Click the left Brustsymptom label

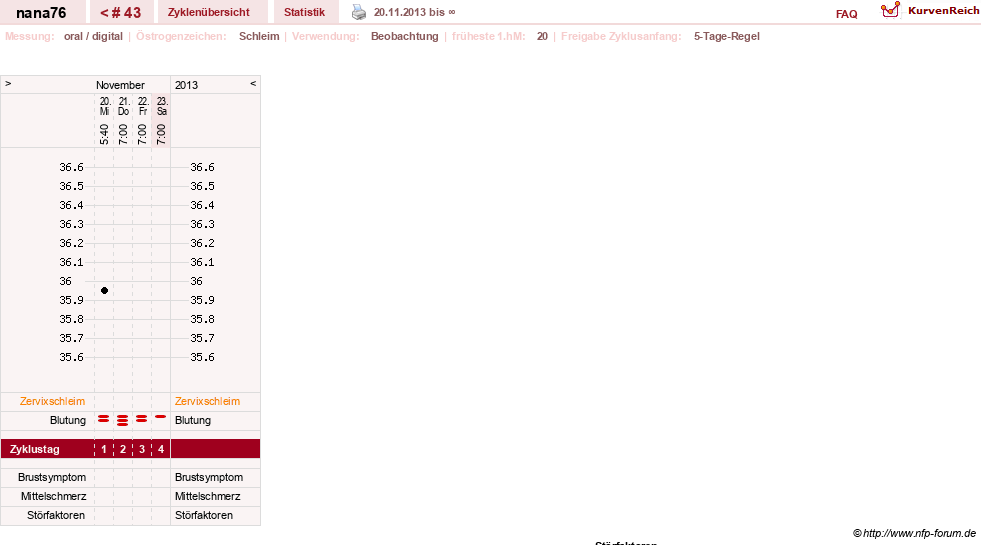[52, 477]
